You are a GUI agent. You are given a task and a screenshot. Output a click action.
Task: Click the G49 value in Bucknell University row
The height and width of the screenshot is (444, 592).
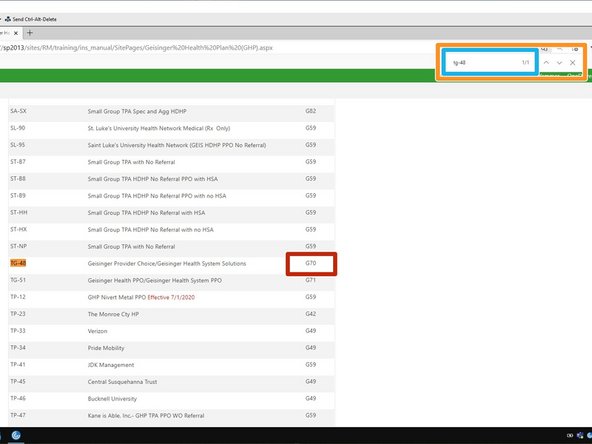point(311,398)
